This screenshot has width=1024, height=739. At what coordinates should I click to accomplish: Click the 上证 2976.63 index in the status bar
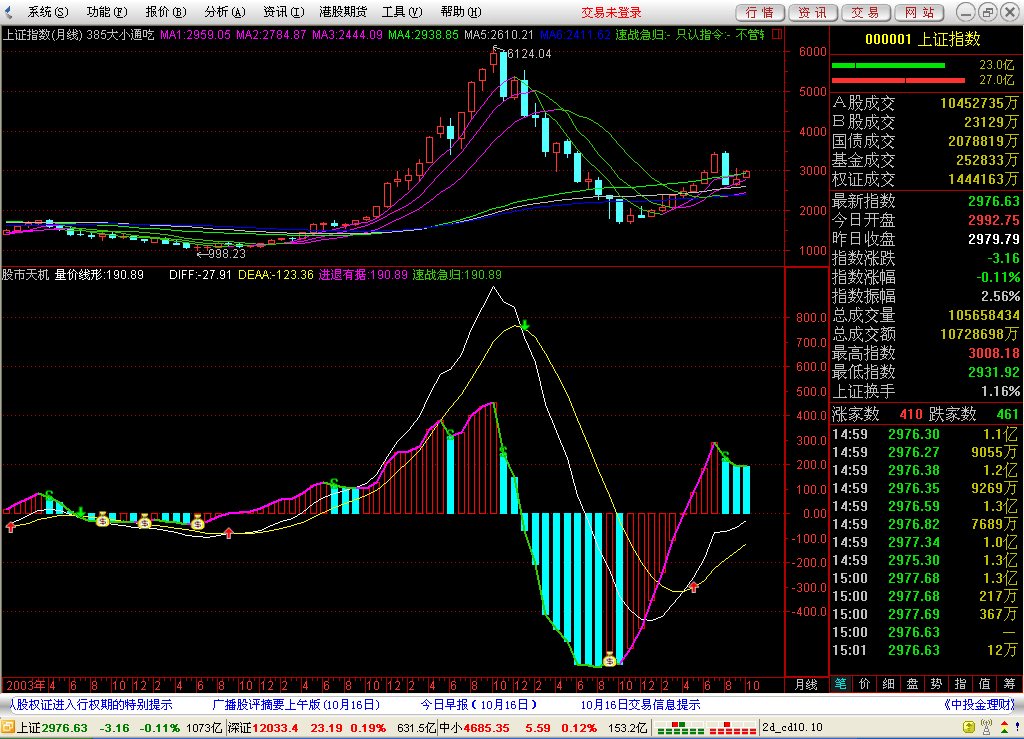(x=52, y=727)
